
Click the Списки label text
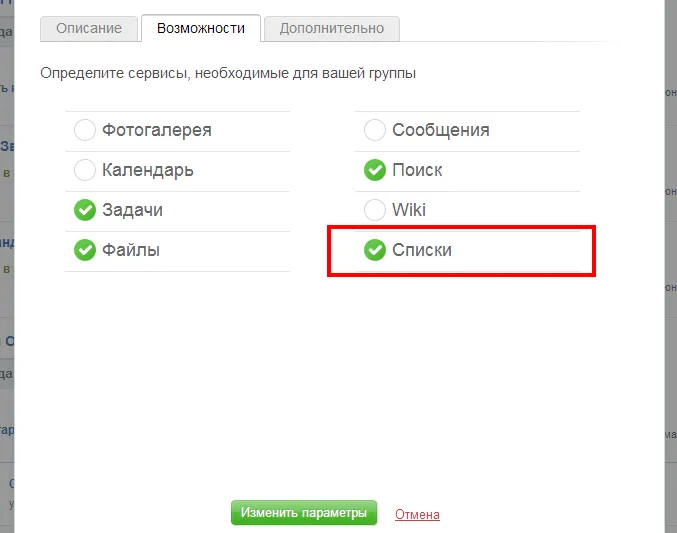(422, 250)
